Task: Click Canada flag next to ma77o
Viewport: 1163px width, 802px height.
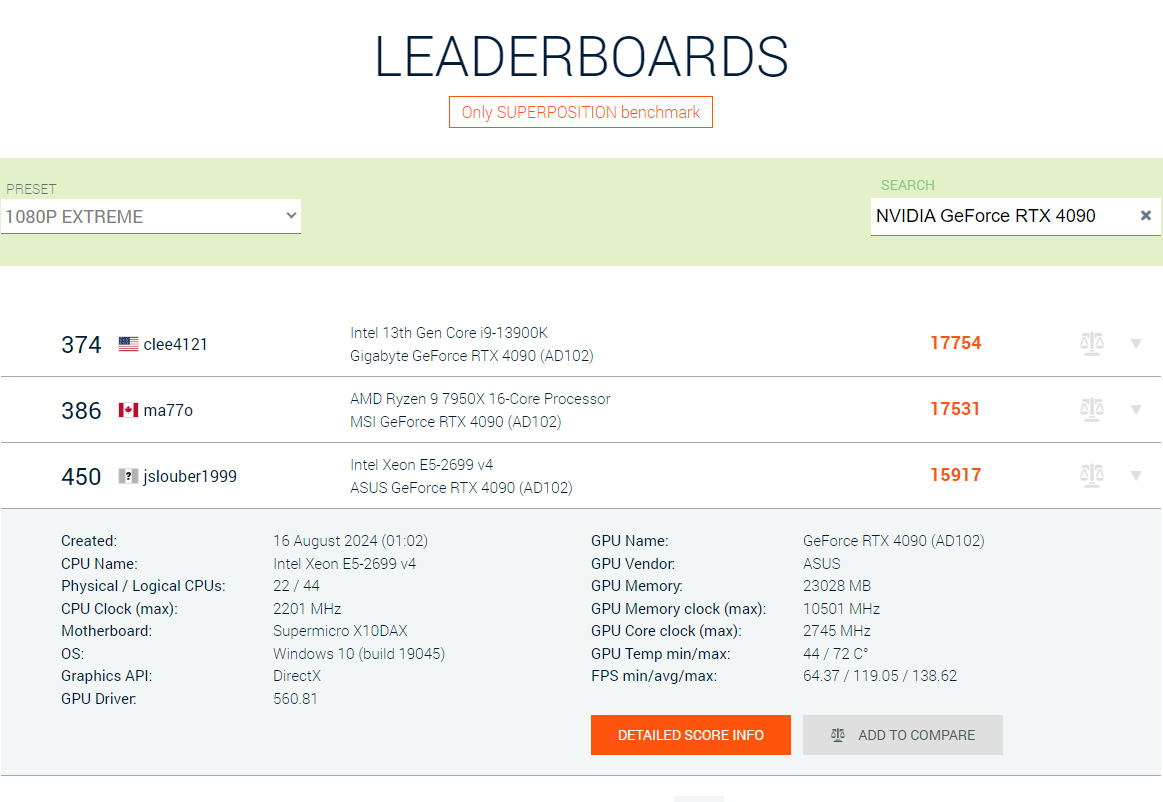Action: click(128, 410)
